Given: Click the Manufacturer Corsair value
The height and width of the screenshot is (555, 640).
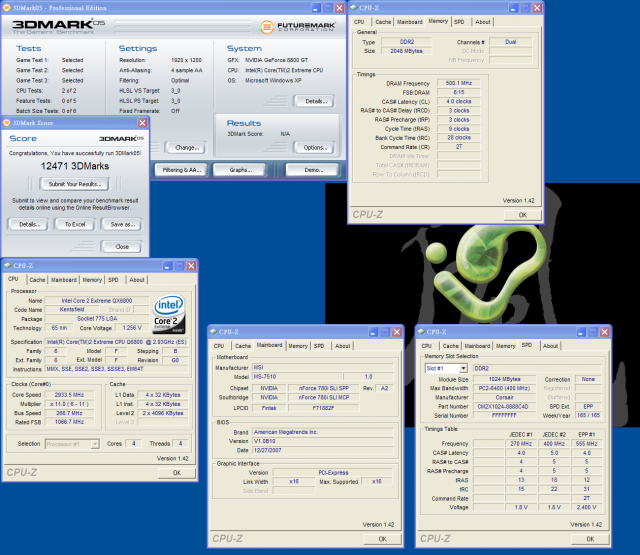Looking at the screenshot, I should (504, 397).
